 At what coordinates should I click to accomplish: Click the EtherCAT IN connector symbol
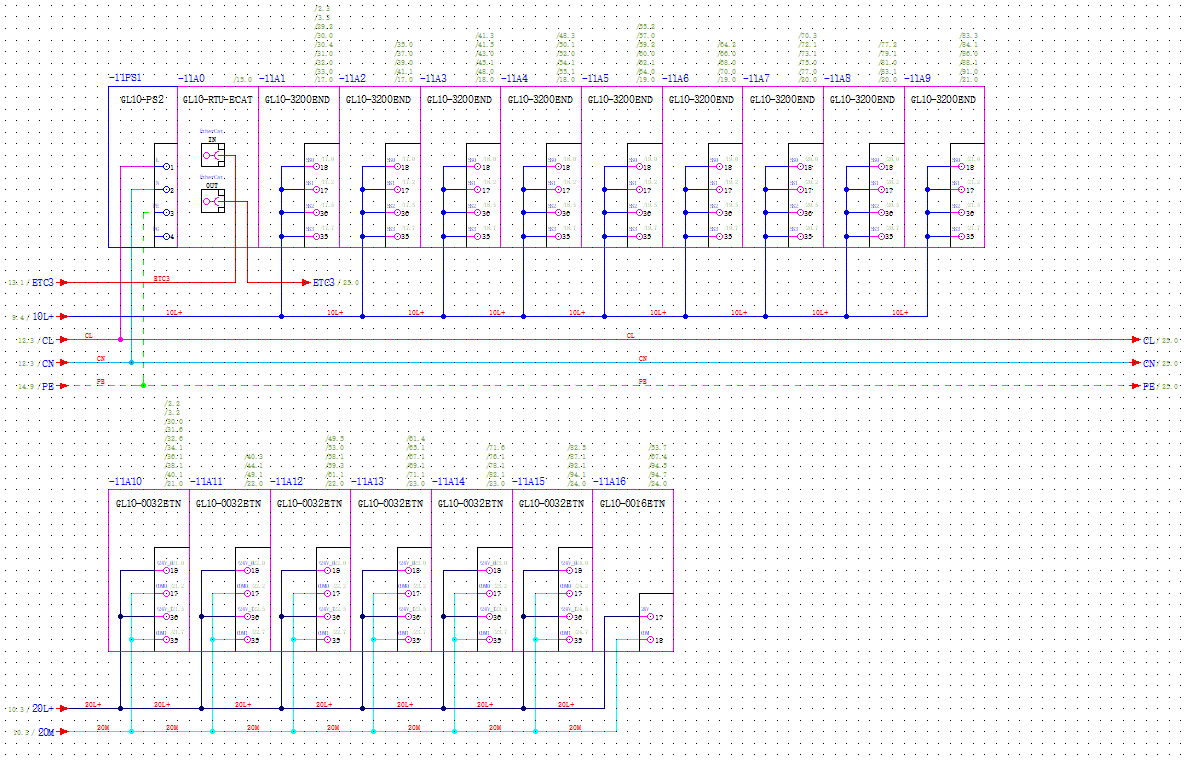click(x=213, y=155)
